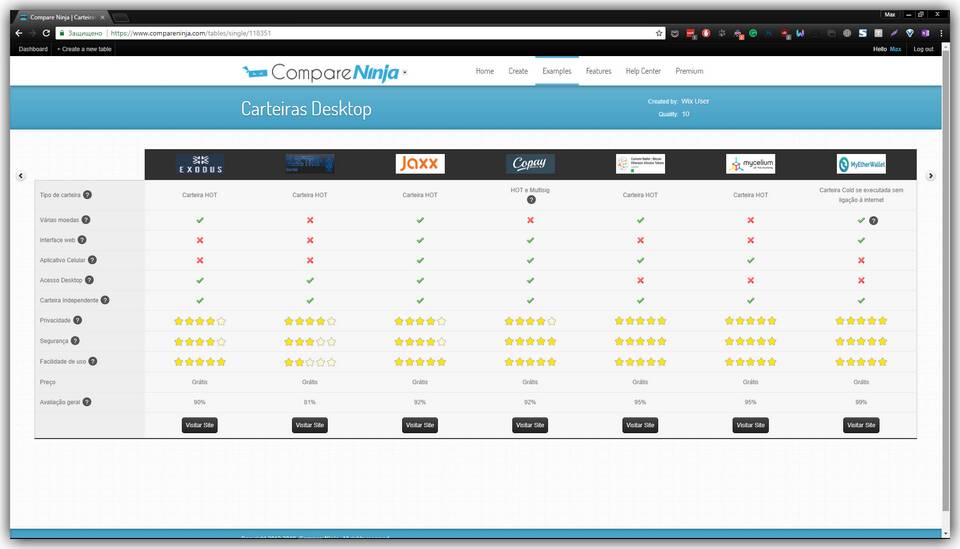
Task: Bookmark this page with the star icon
Action: 659,33
